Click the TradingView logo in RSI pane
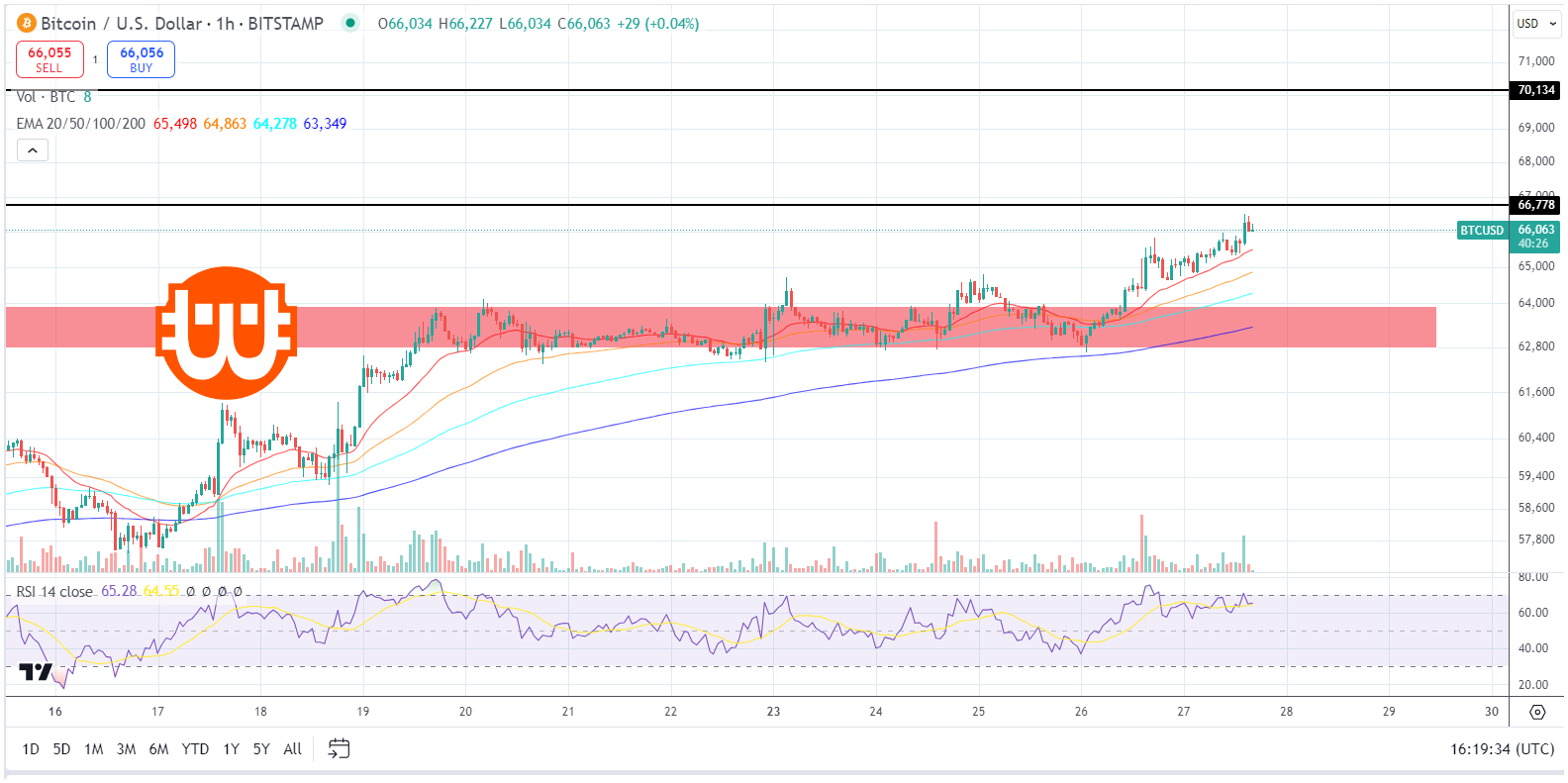This screenshot has height=783, width=1568. pyautogui.click(x=36, y=673)
